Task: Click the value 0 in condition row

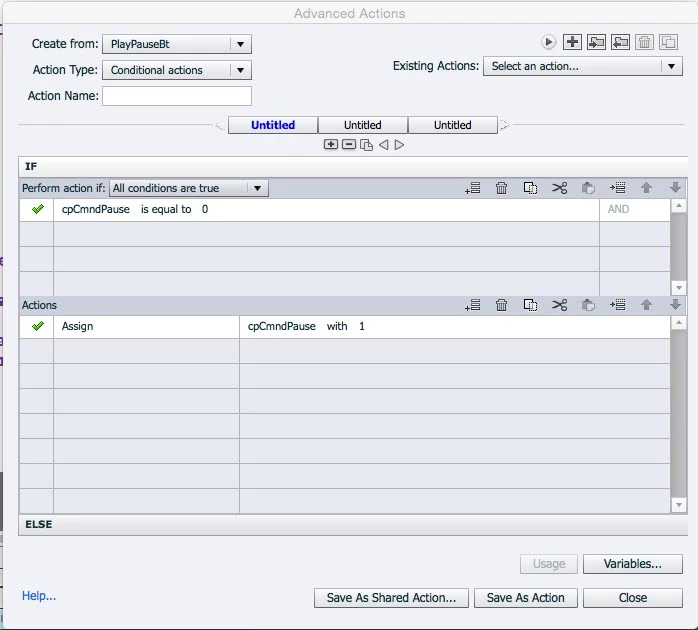Action: tap(205, 209)
